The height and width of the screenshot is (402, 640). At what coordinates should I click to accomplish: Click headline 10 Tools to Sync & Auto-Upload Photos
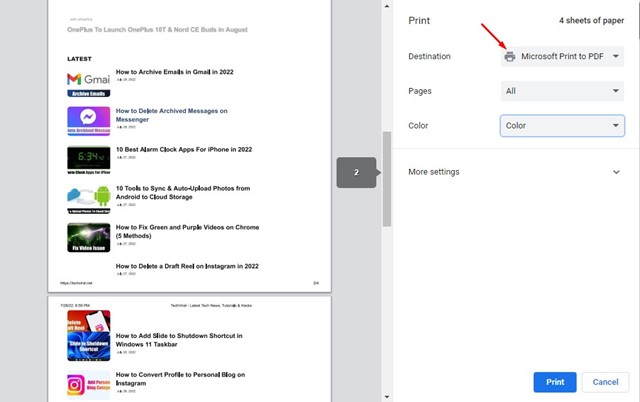click(183, 193)
